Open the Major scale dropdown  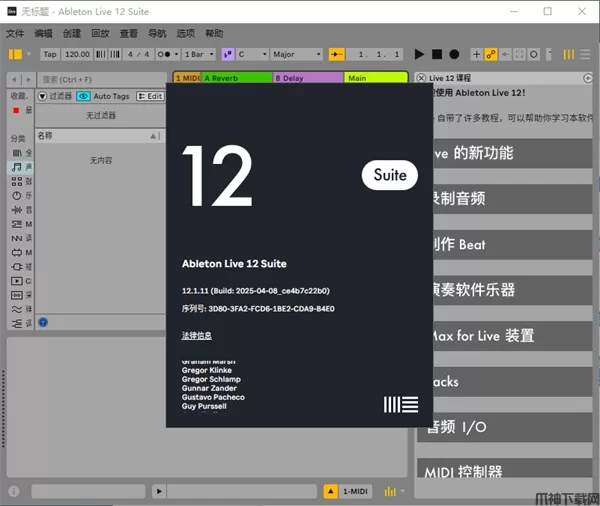pos(296,54)
